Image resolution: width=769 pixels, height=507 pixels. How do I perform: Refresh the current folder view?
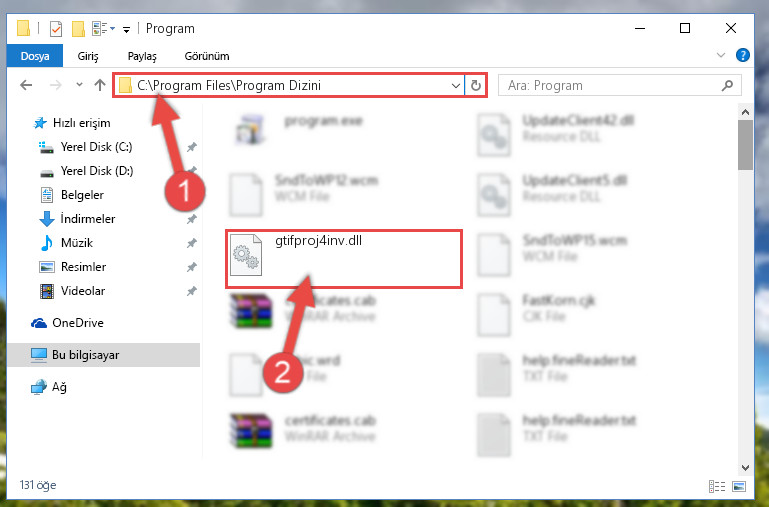pos(475,85)
